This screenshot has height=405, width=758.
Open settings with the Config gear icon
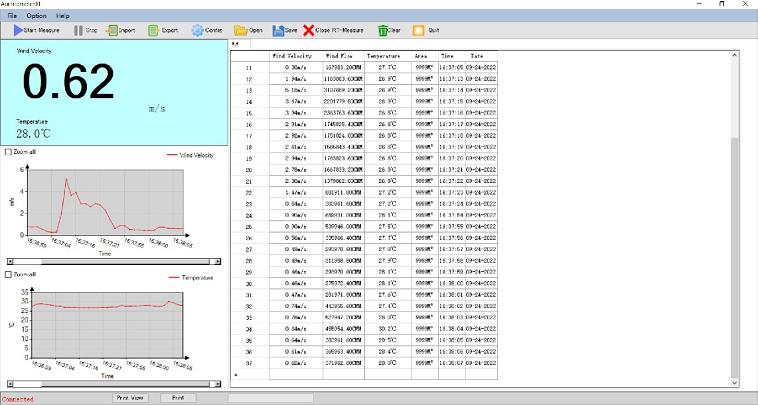pyautogui.click(x=197, y=31)
